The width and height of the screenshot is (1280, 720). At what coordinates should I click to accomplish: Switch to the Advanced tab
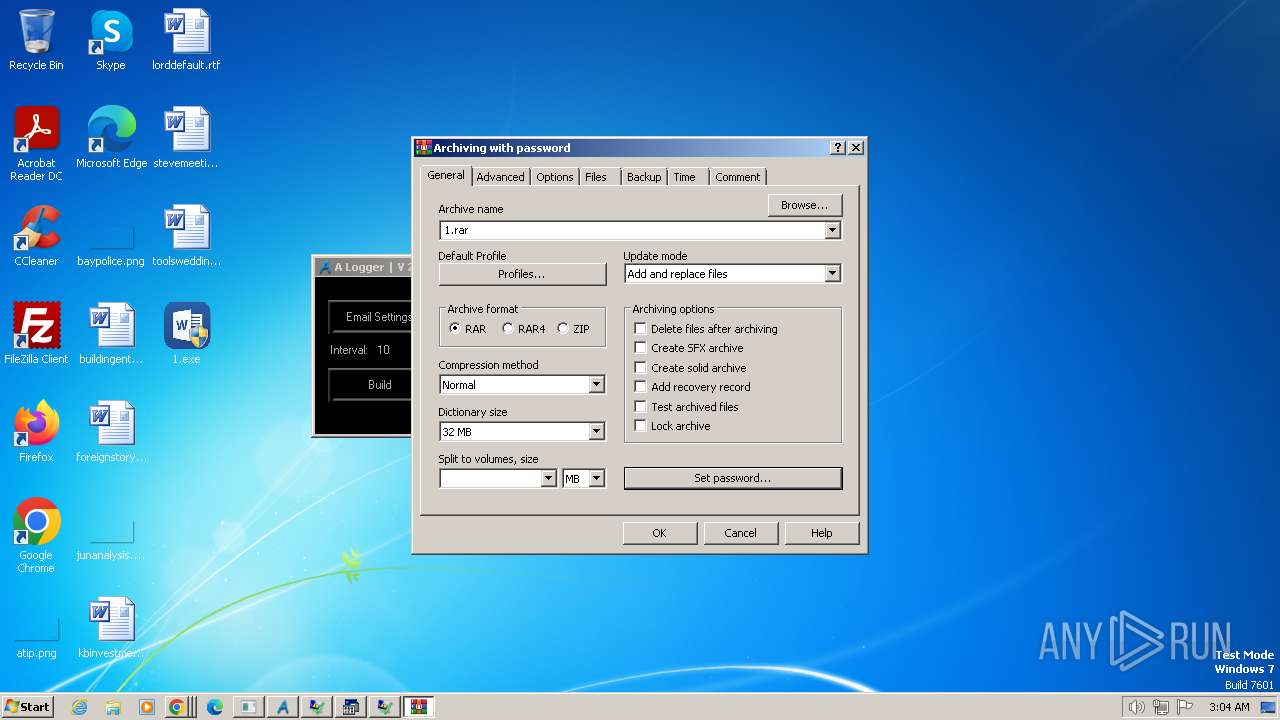500,177
